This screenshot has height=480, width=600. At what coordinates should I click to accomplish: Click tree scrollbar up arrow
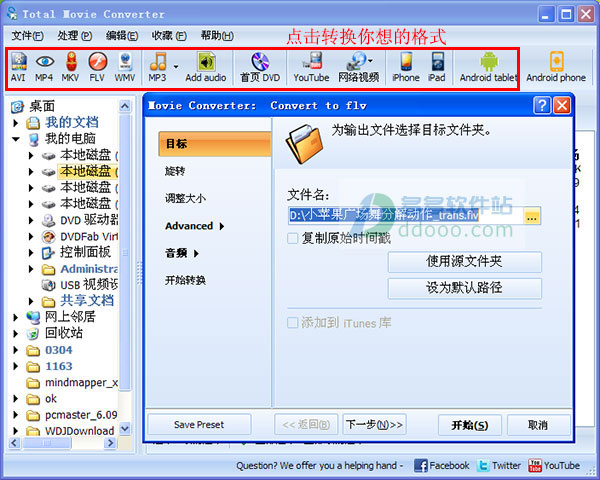click(125, 106)
